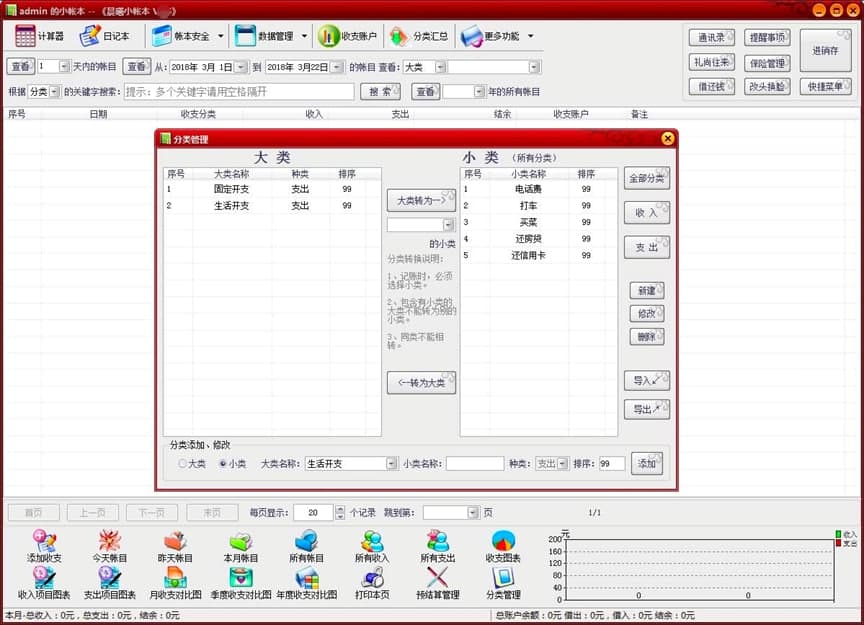
Task: Select the 小类 radio button
Action: 222,464
